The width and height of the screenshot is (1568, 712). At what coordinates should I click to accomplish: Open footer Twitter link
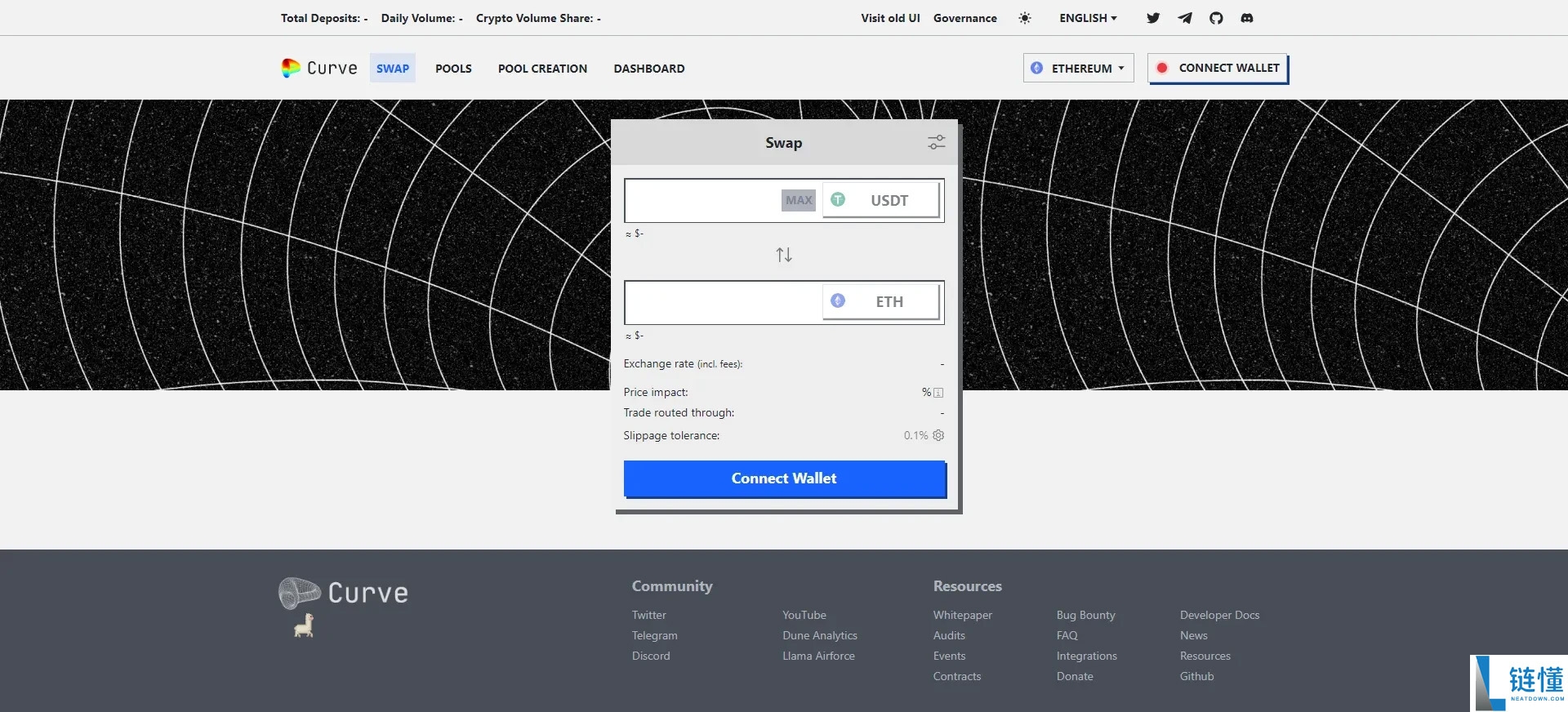tap(649, 615)
